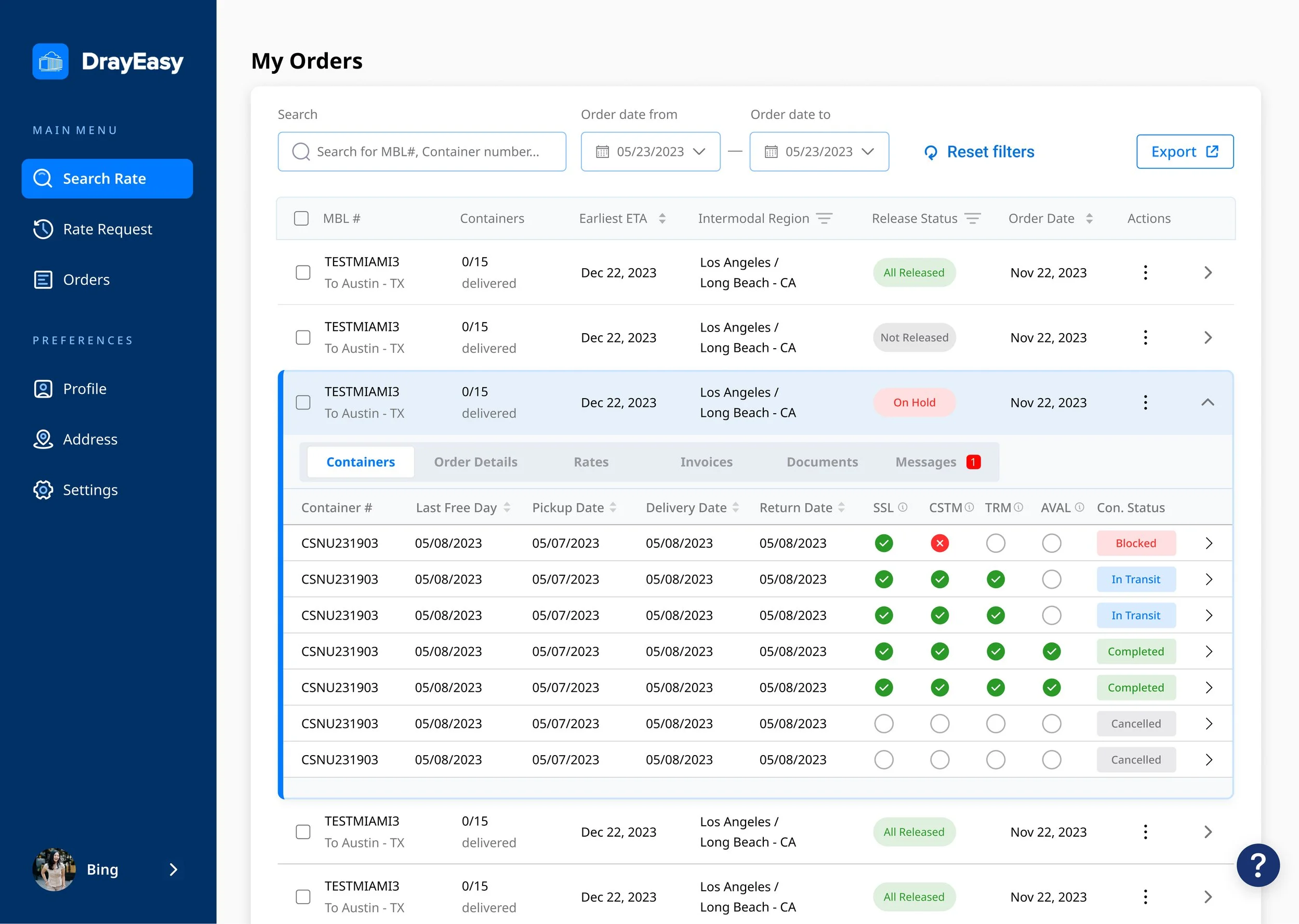Click the DrayEasy container logo icon

pyautogui.click(x=50, y=61)
